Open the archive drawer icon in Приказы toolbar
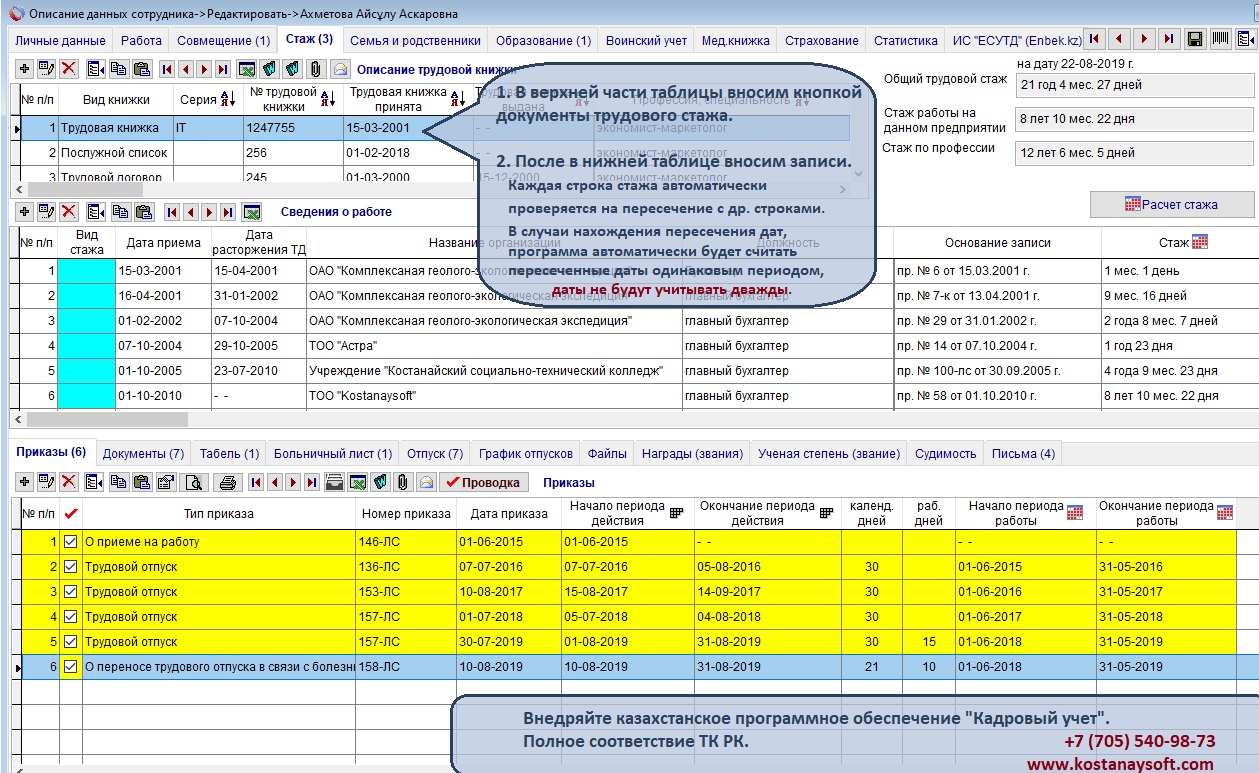1259x773 pixels. click(x=335, y=482)
